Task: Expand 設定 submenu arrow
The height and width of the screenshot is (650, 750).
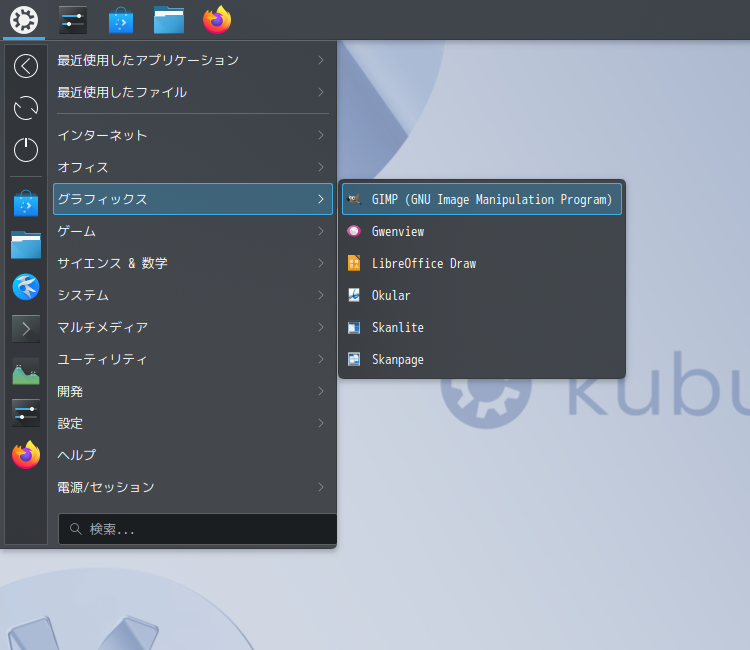Action: (321, 423)
